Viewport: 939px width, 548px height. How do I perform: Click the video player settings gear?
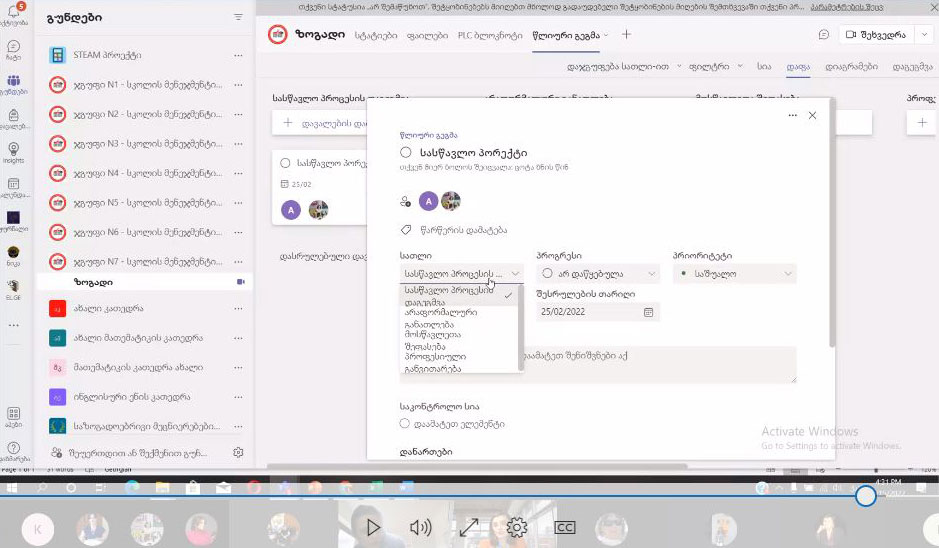pyautogui.click(x=516, y=527)
